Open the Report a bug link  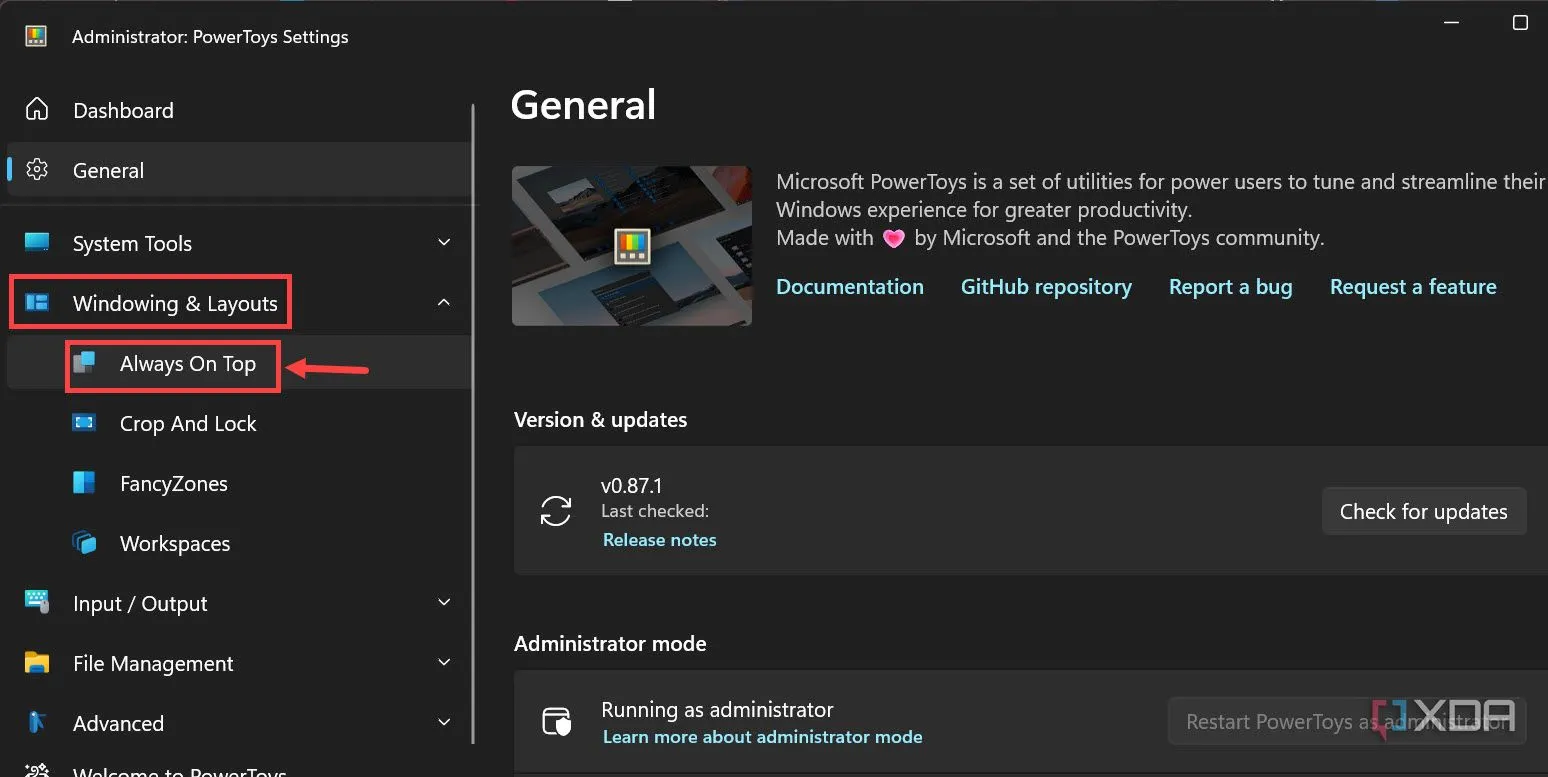point(1230,287)
